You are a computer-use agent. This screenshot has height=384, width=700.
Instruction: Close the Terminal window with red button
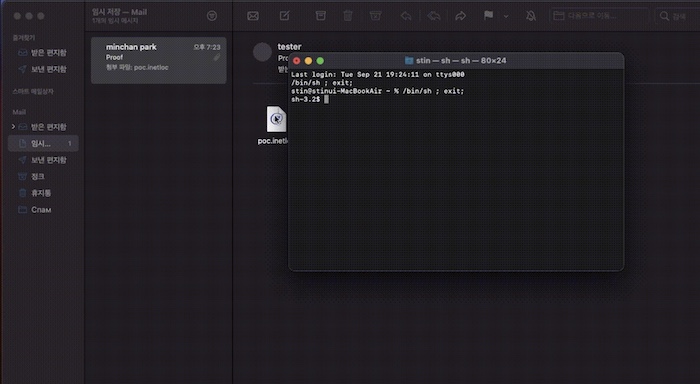click(296, 61)
